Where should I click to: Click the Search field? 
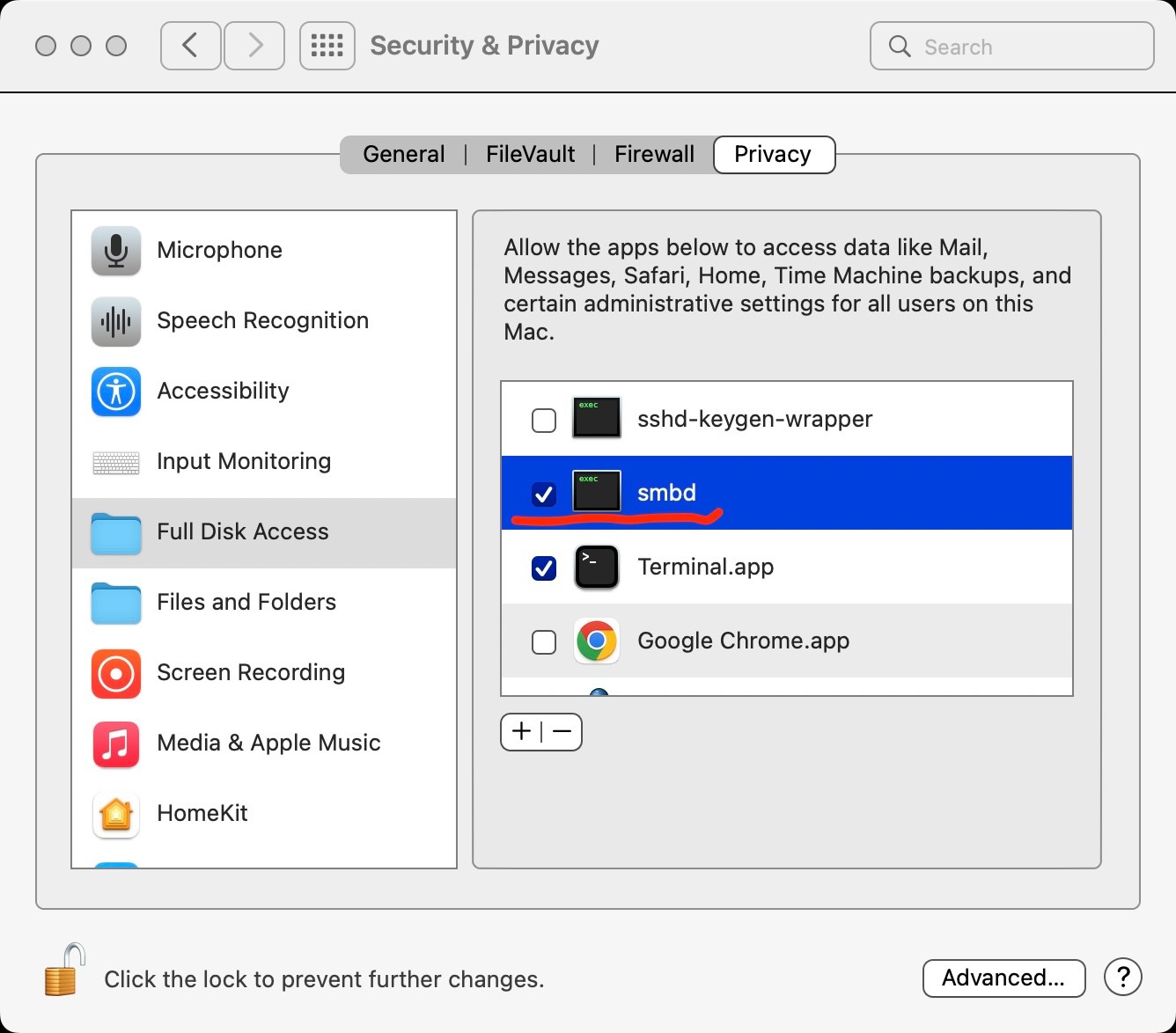pos(1012,47)
